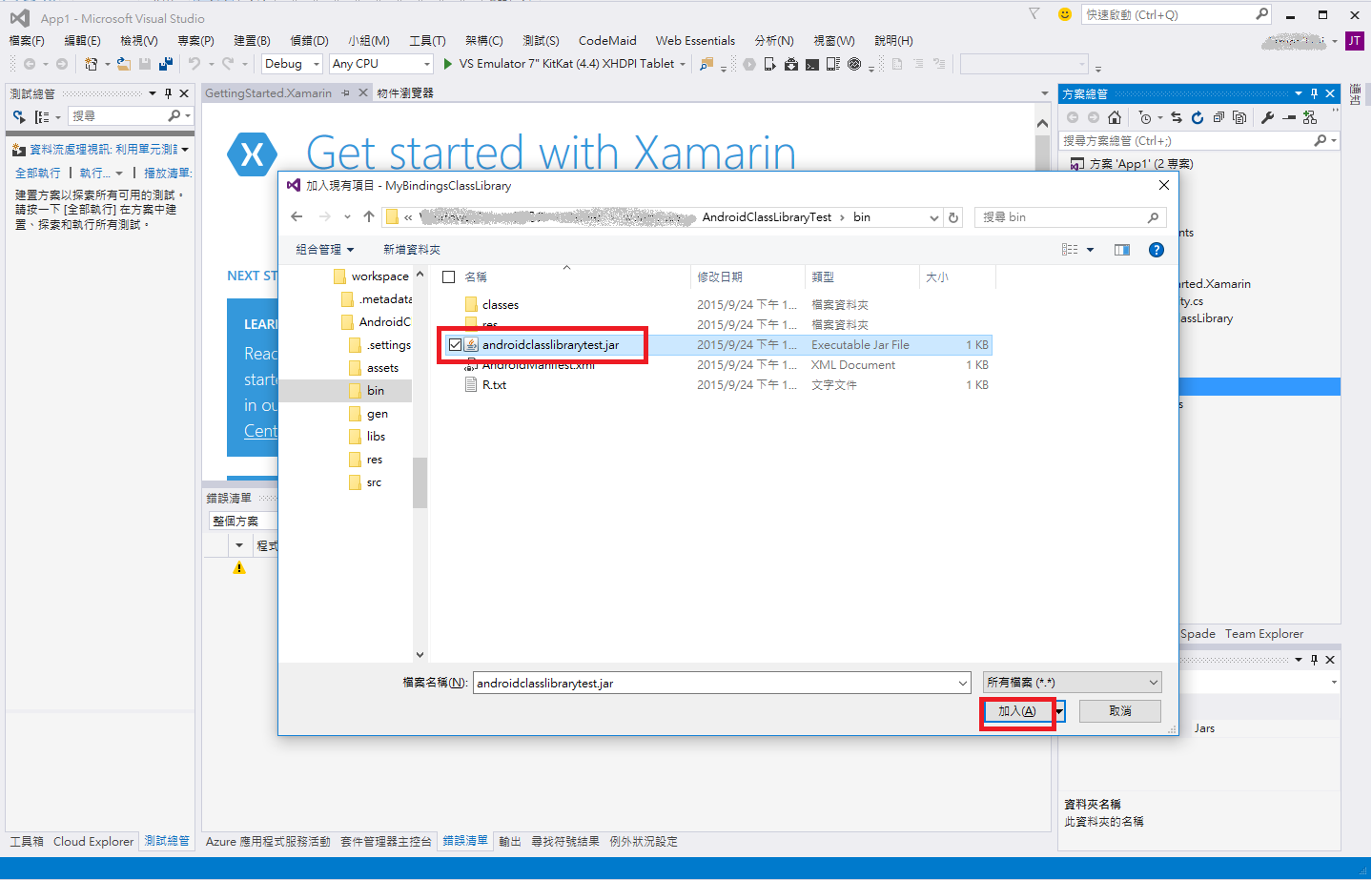The height and width of the screenshot is (880, 1372).
Task: Open the Android emulator manager toolbar icon
Action: tap(833, 64)
